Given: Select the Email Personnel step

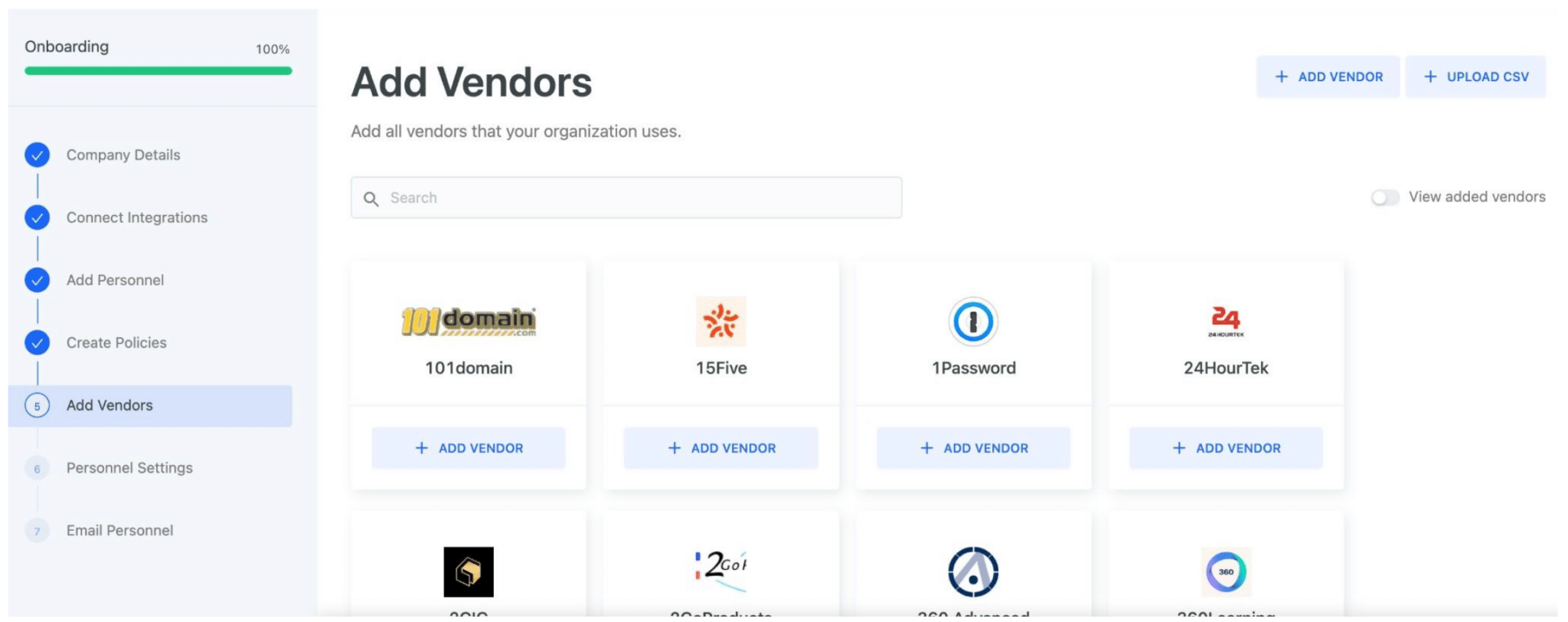Looking at the screenshot, I should pos(119,530).
